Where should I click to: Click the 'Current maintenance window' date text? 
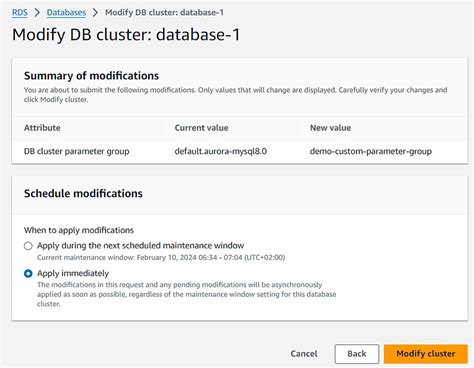[x=161, y=258]
